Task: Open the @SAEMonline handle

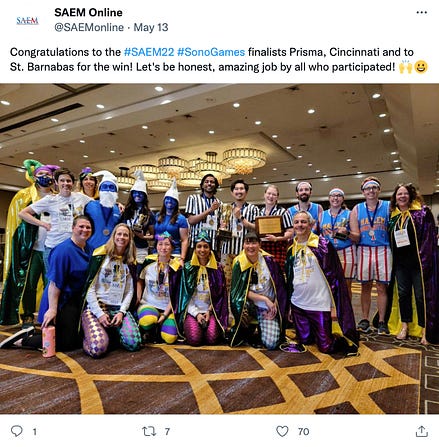Action: (89, 27)
